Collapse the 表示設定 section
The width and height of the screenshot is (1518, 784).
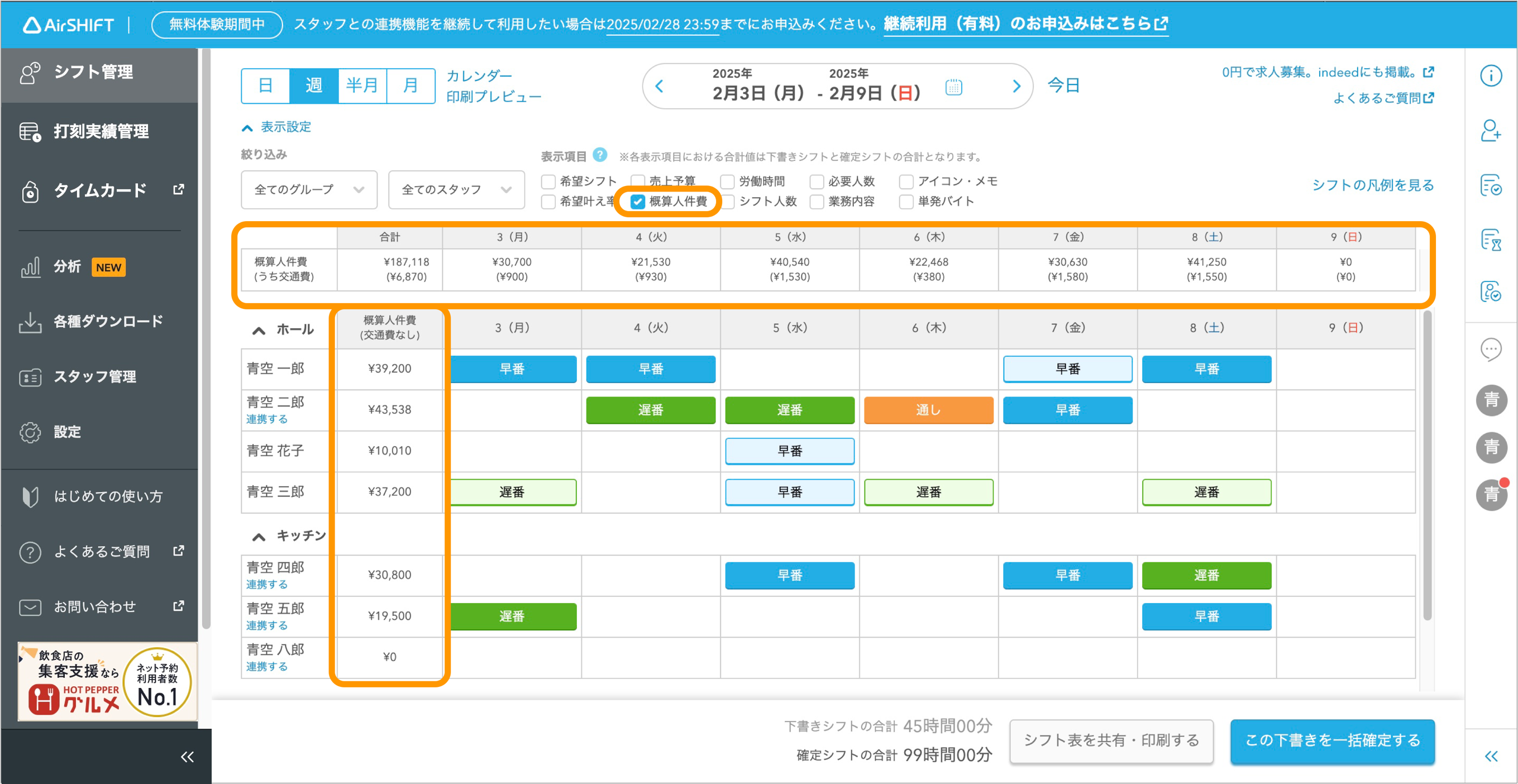(x=276, y=127)
